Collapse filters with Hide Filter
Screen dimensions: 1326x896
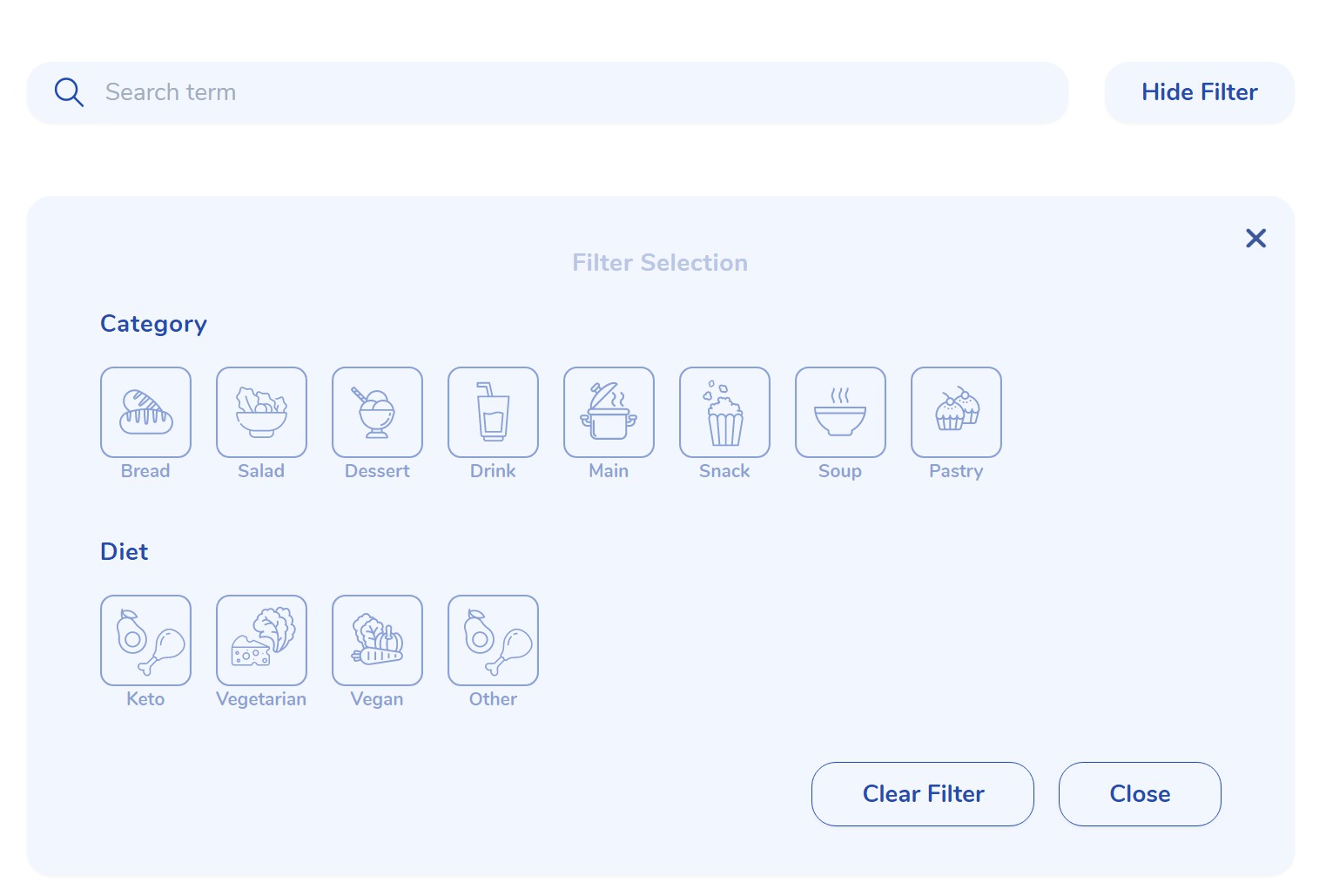1199,92
